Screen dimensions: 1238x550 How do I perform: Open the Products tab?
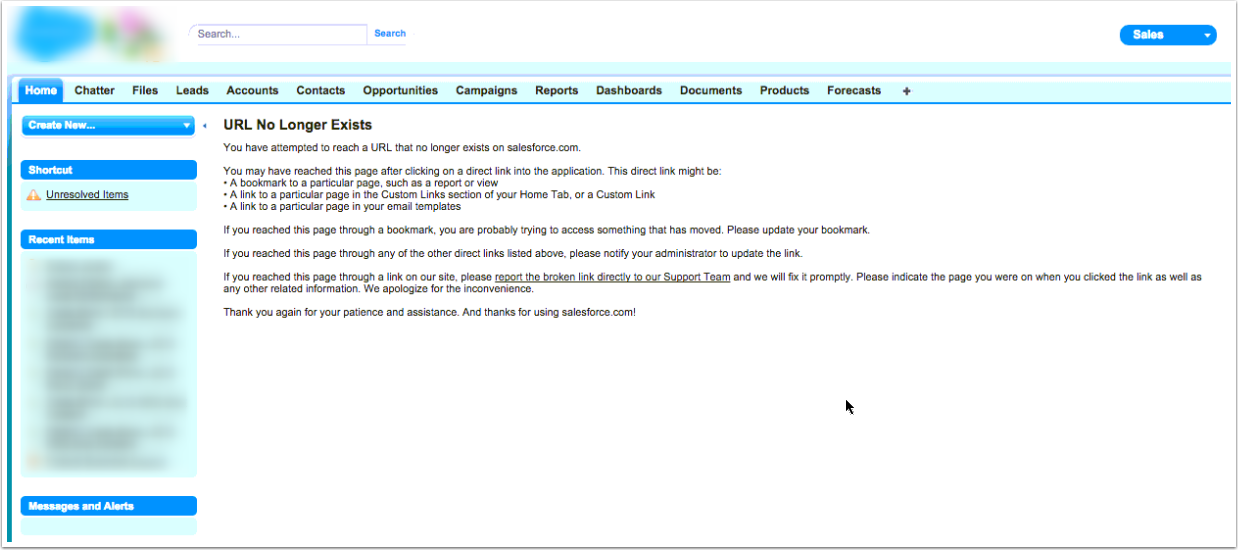[784, 90]
